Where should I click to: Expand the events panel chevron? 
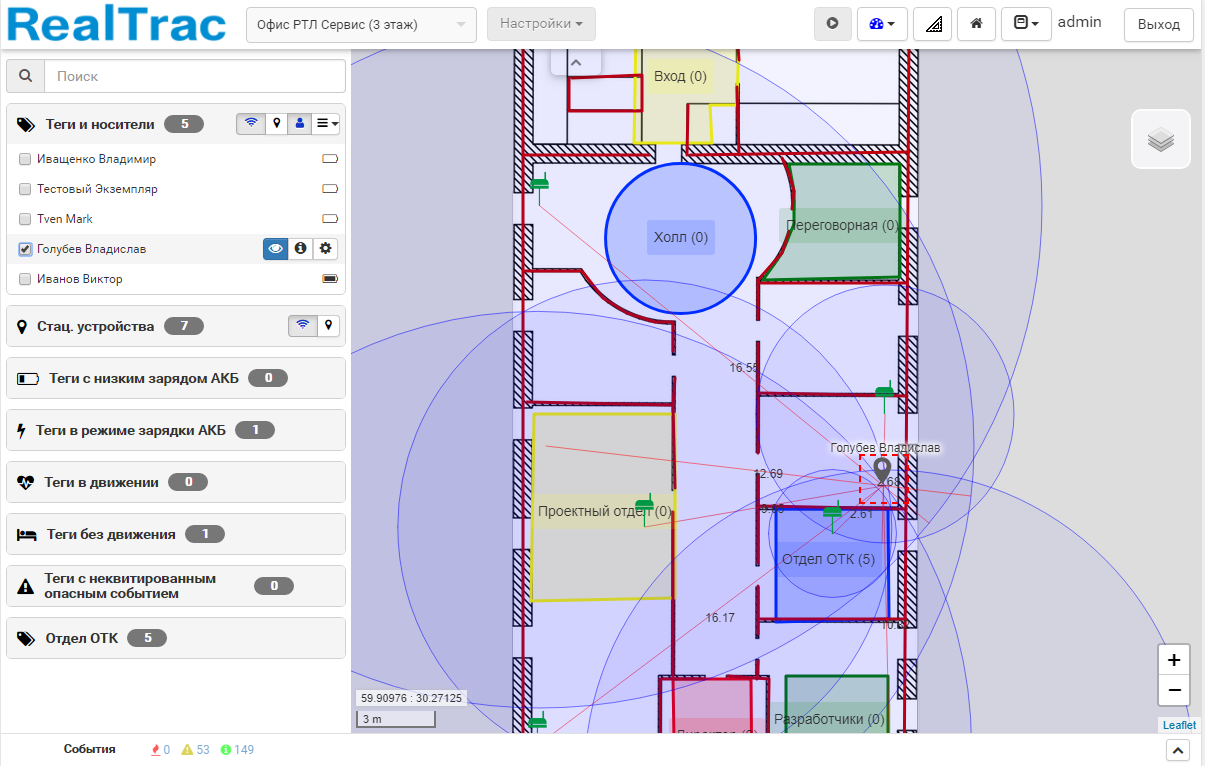tap(1177, 750)
